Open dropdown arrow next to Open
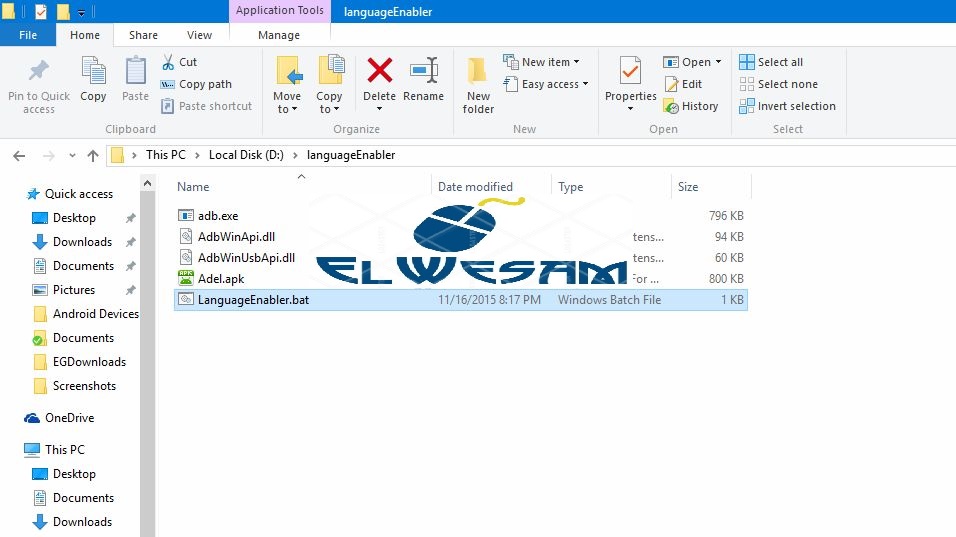 [x=719, y=62]
